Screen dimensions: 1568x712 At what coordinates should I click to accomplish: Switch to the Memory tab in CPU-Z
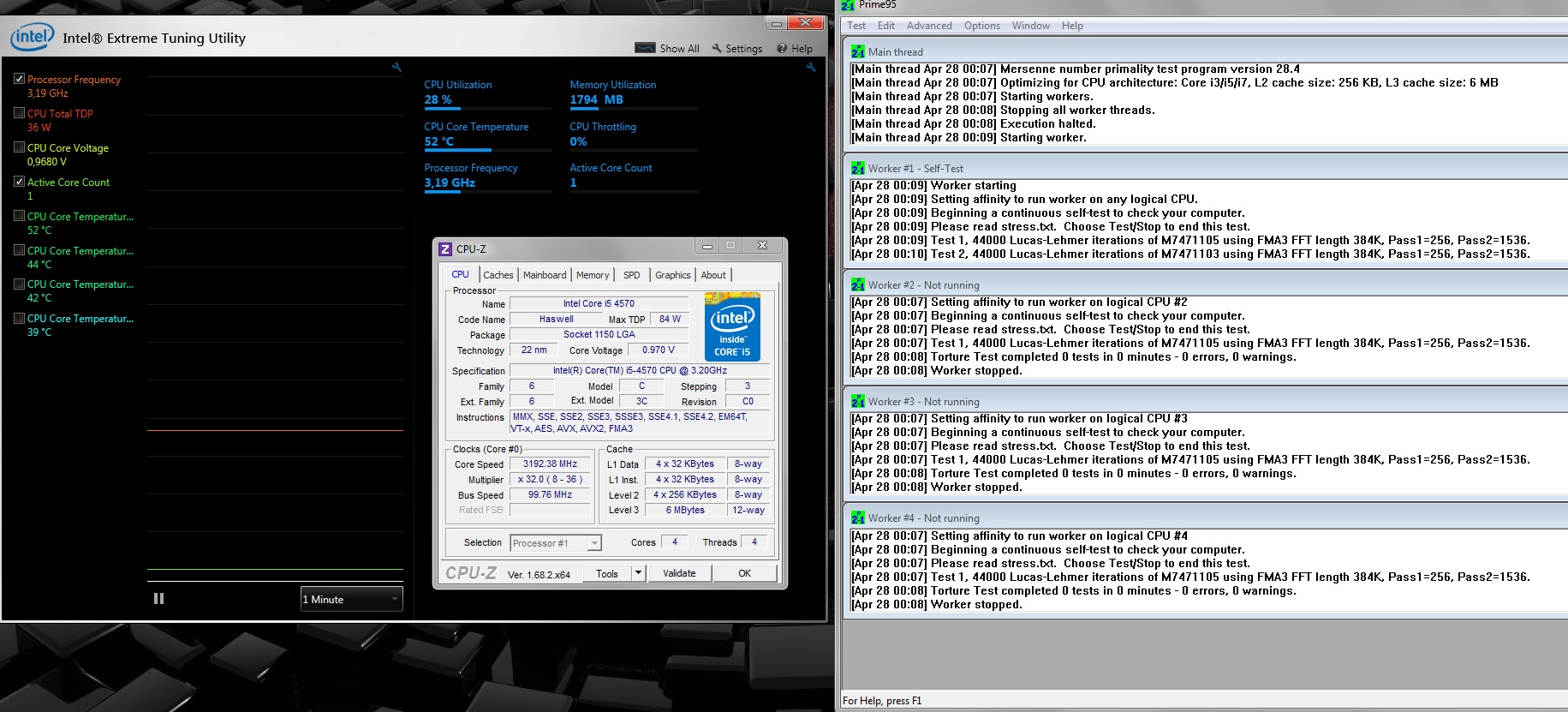[x=593, y=275]
